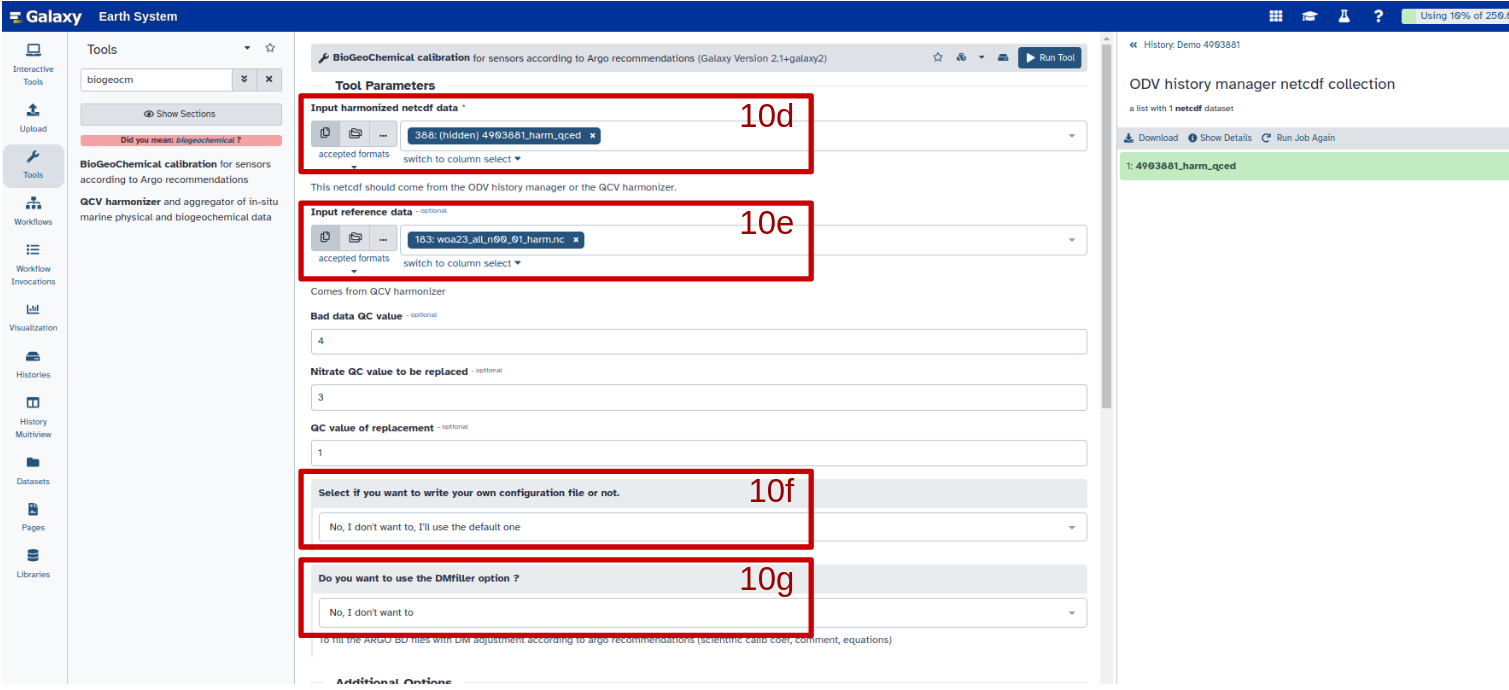Open the Upload panel icon
1509x690 pixels.
(x=33, y=116)
